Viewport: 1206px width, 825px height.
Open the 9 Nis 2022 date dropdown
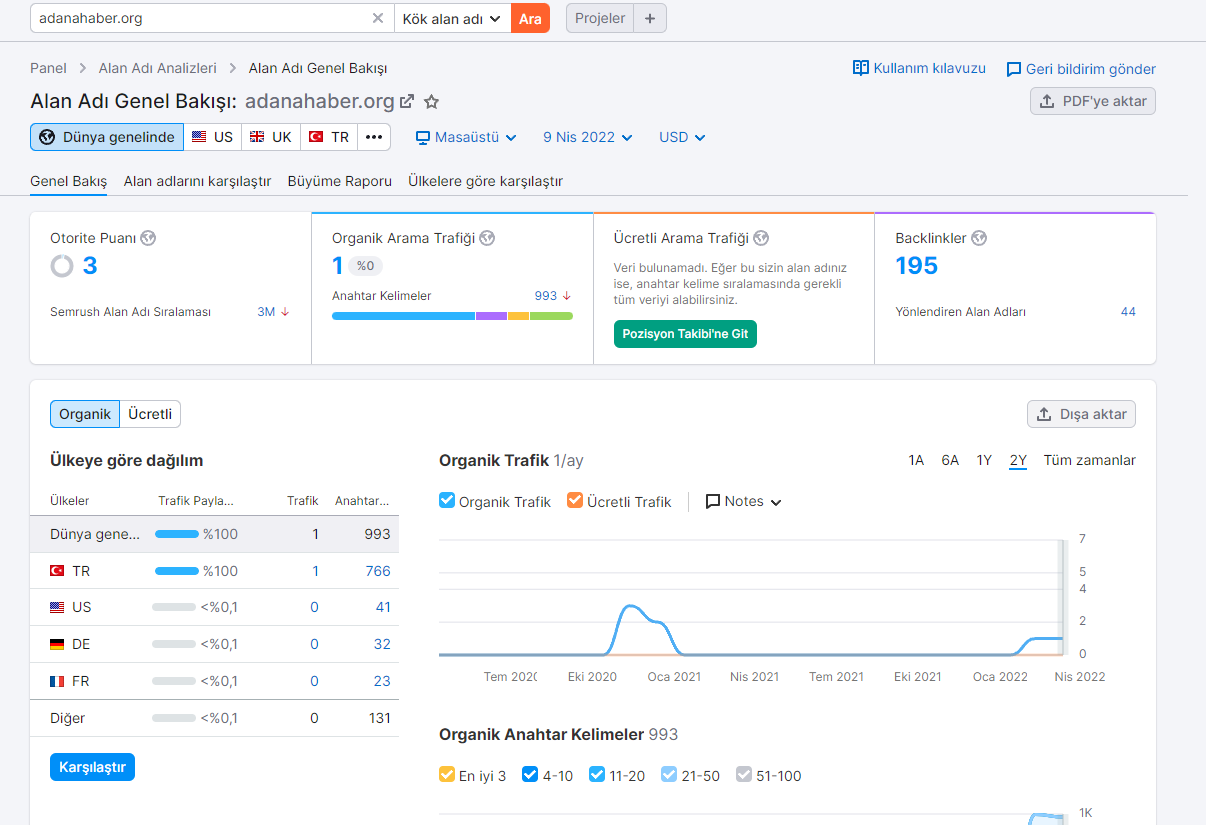tap(588, 137)
